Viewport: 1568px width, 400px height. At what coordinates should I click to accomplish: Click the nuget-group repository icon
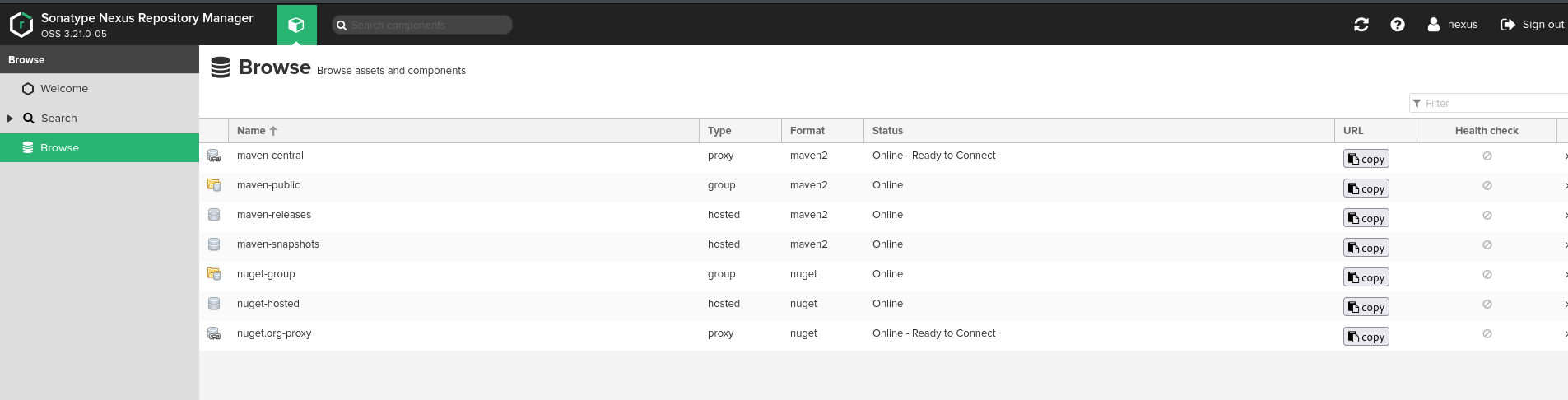click(214, 274)
